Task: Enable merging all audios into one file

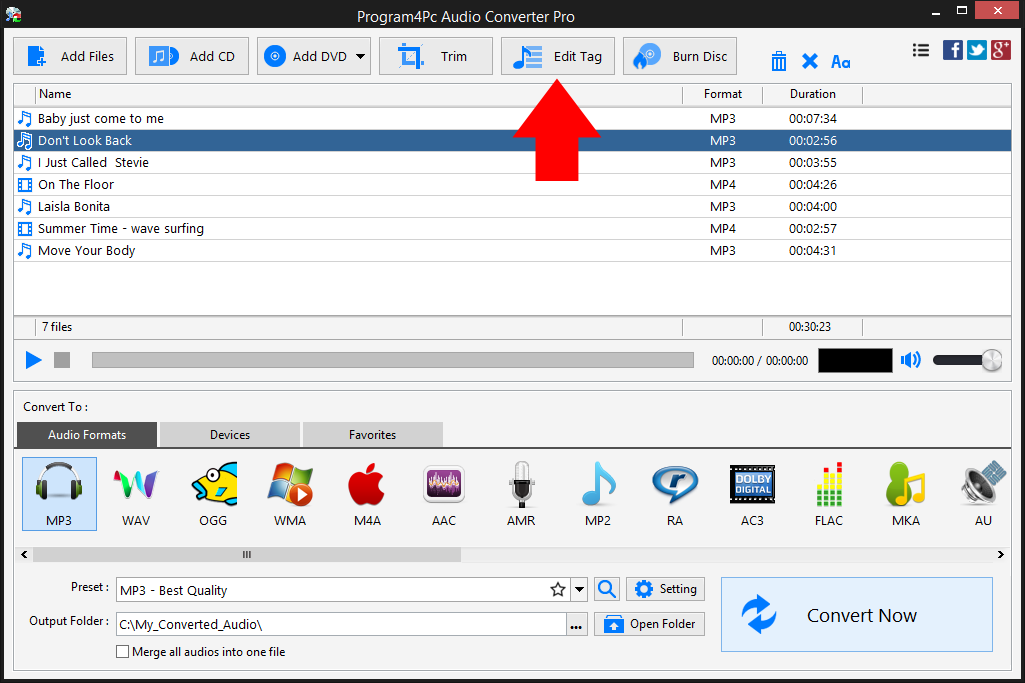Action: tap(122, 651)
